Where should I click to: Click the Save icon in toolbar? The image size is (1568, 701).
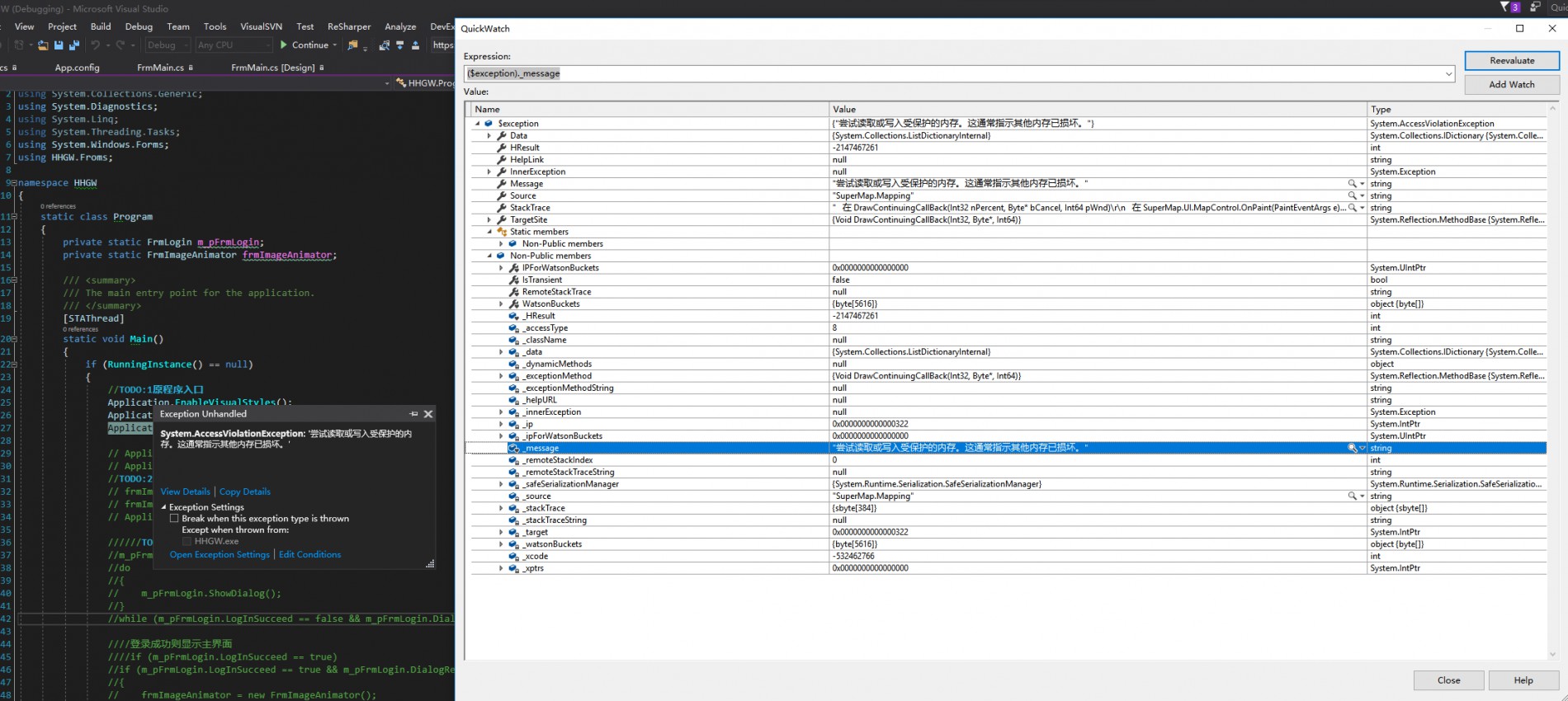59,45
